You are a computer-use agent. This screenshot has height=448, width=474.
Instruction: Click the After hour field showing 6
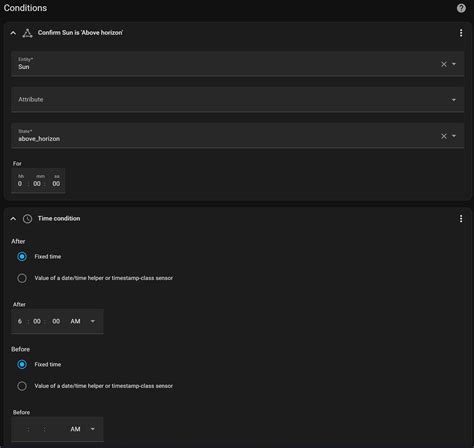pos(20,321)
